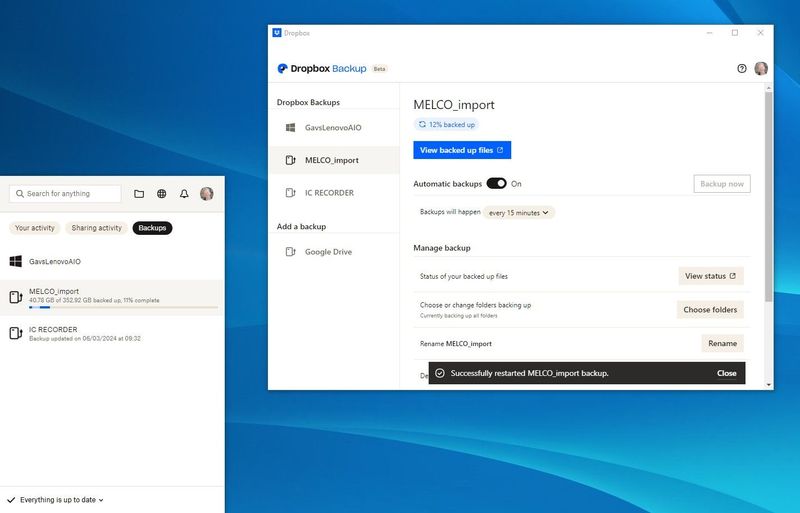The image size is (800, 513).
Task: Click the Beta label badge
Action: tap(379, 68)
